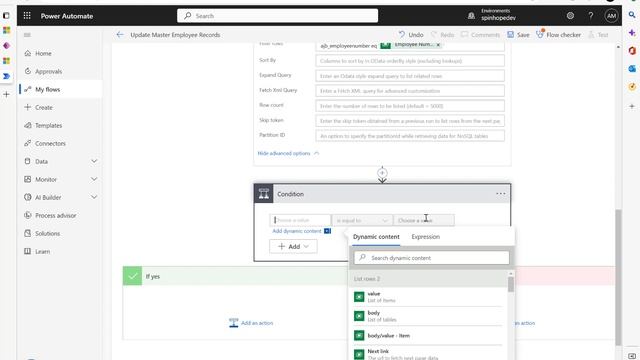Click the plus icon in left tab strip
The width and height of the screenshot is (640, 360).
(x=7, y=94)
